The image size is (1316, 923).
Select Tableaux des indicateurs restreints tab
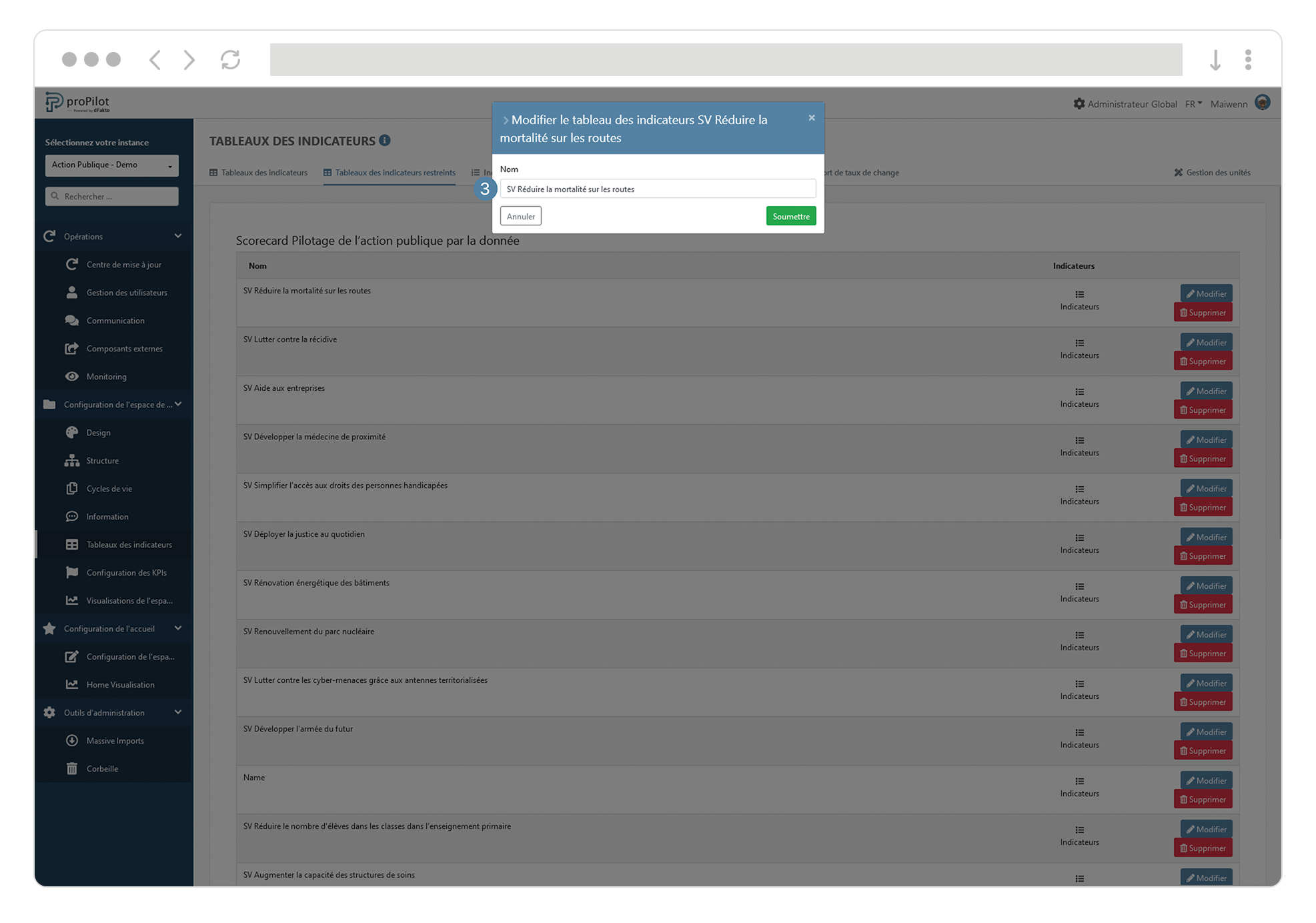point(390,173)
